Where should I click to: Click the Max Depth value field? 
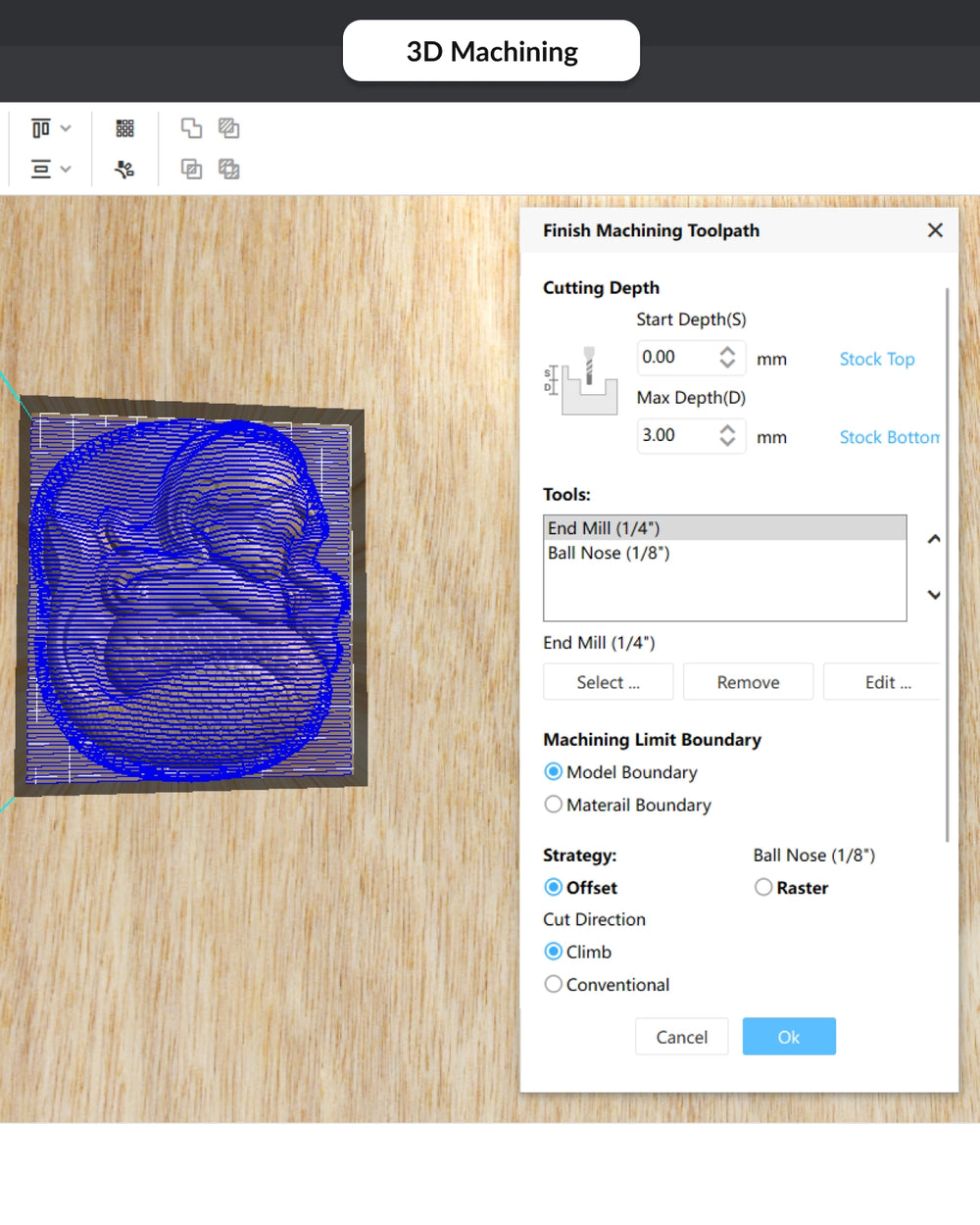click(678, 435)
